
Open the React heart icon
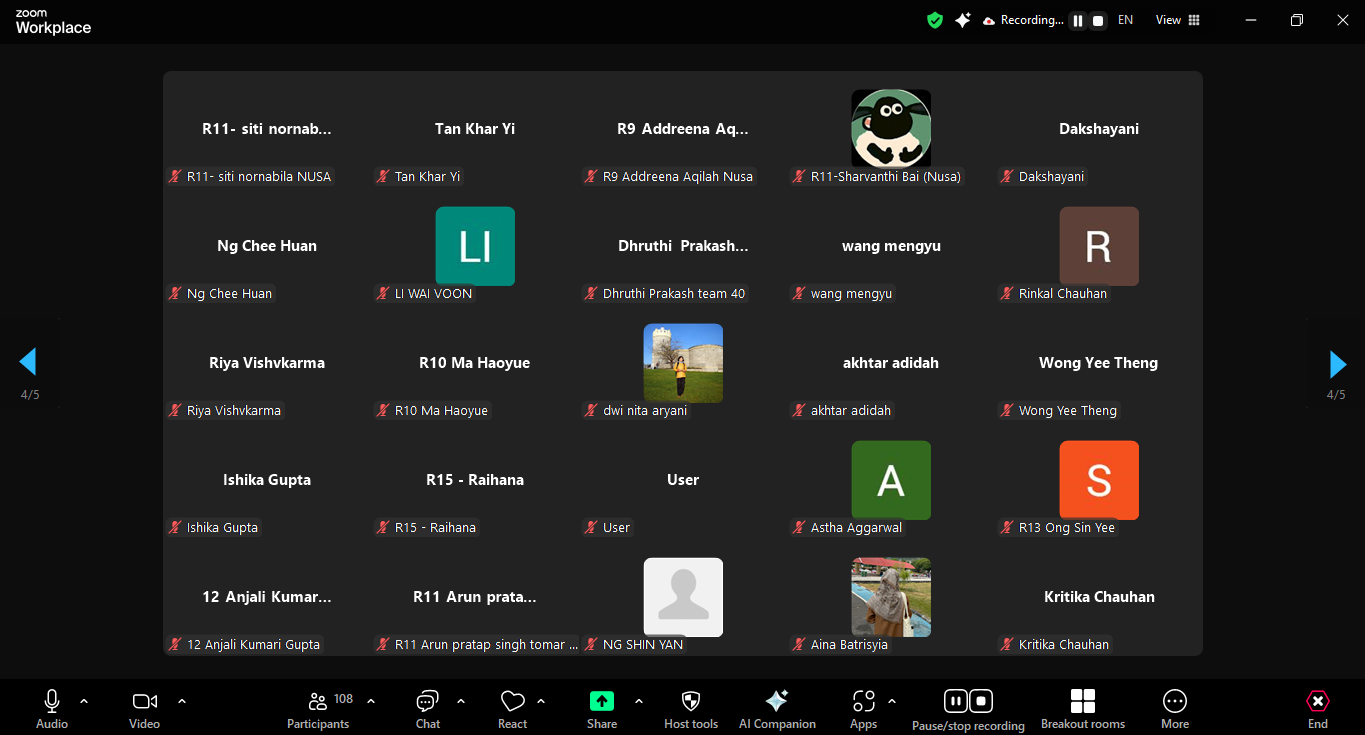pyautogui.click(x=513, y=701)
